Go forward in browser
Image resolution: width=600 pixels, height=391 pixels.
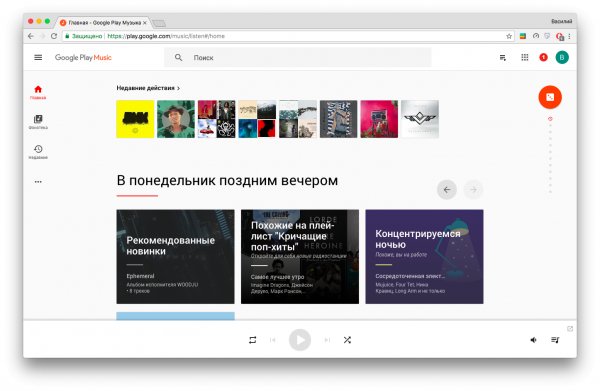[42, 36]
